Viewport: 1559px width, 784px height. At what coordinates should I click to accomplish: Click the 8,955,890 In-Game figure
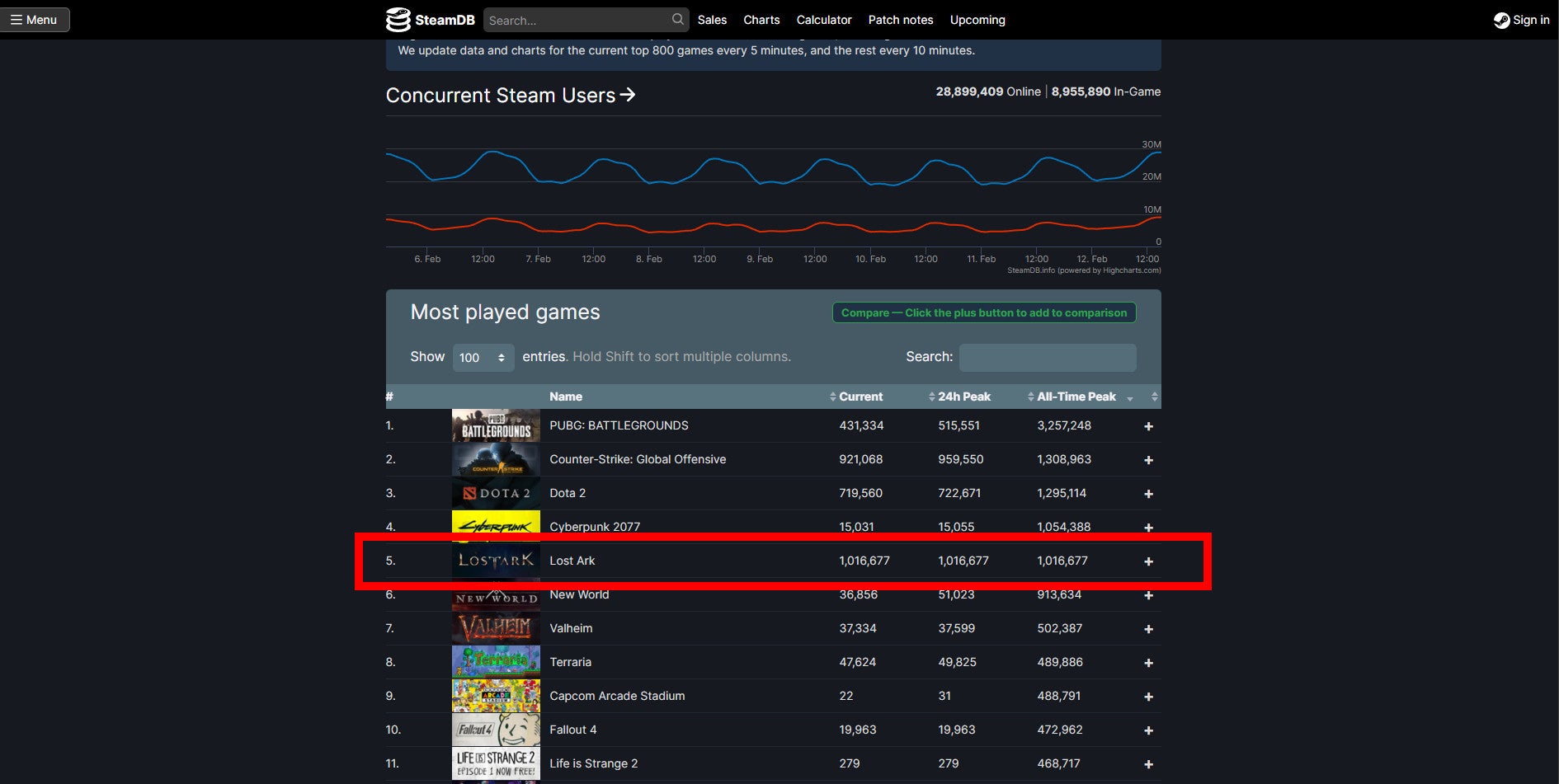pos(1106,92)
